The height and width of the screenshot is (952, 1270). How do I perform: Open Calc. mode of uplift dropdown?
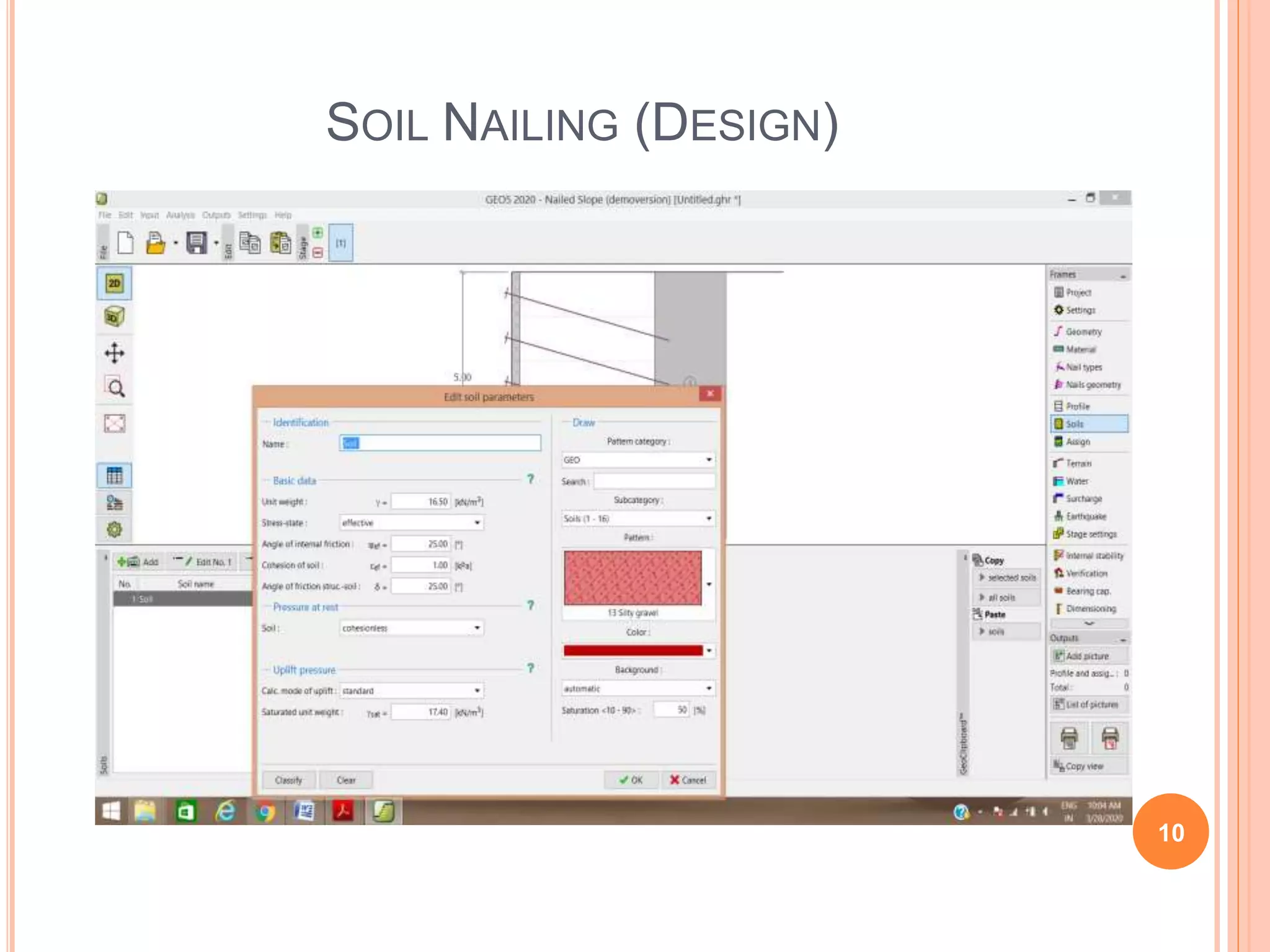point(412,690)
